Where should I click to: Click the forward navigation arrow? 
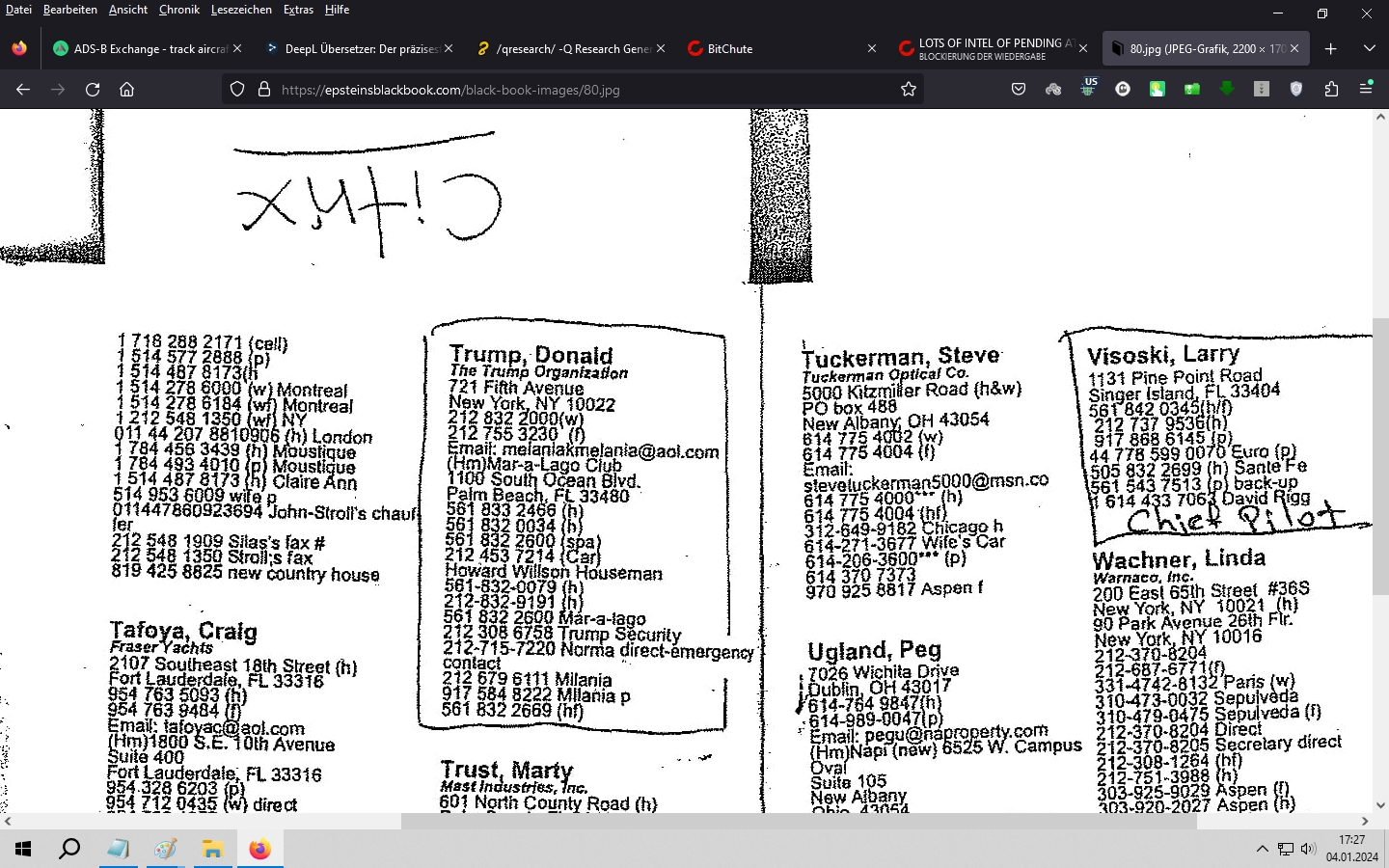(x=58, y=89)
